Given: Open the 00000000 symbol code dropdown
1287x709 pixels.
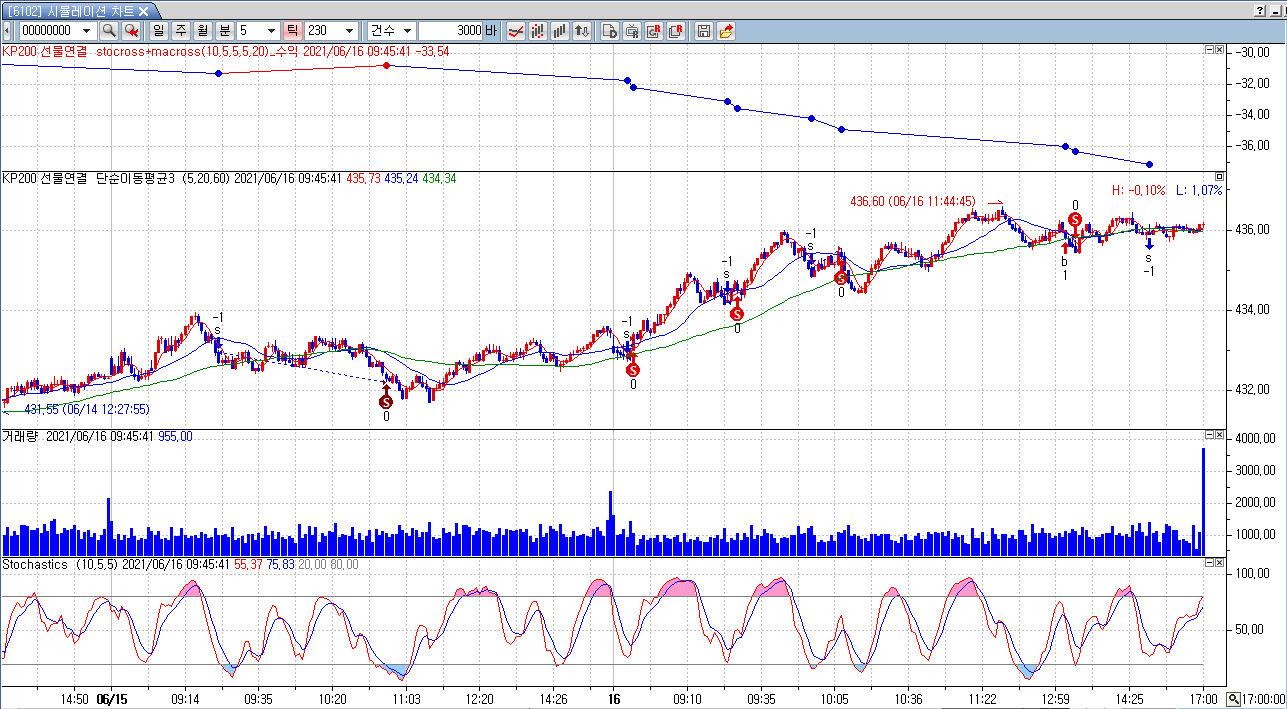Looking at the screenshot, I should tap(86, 31).
